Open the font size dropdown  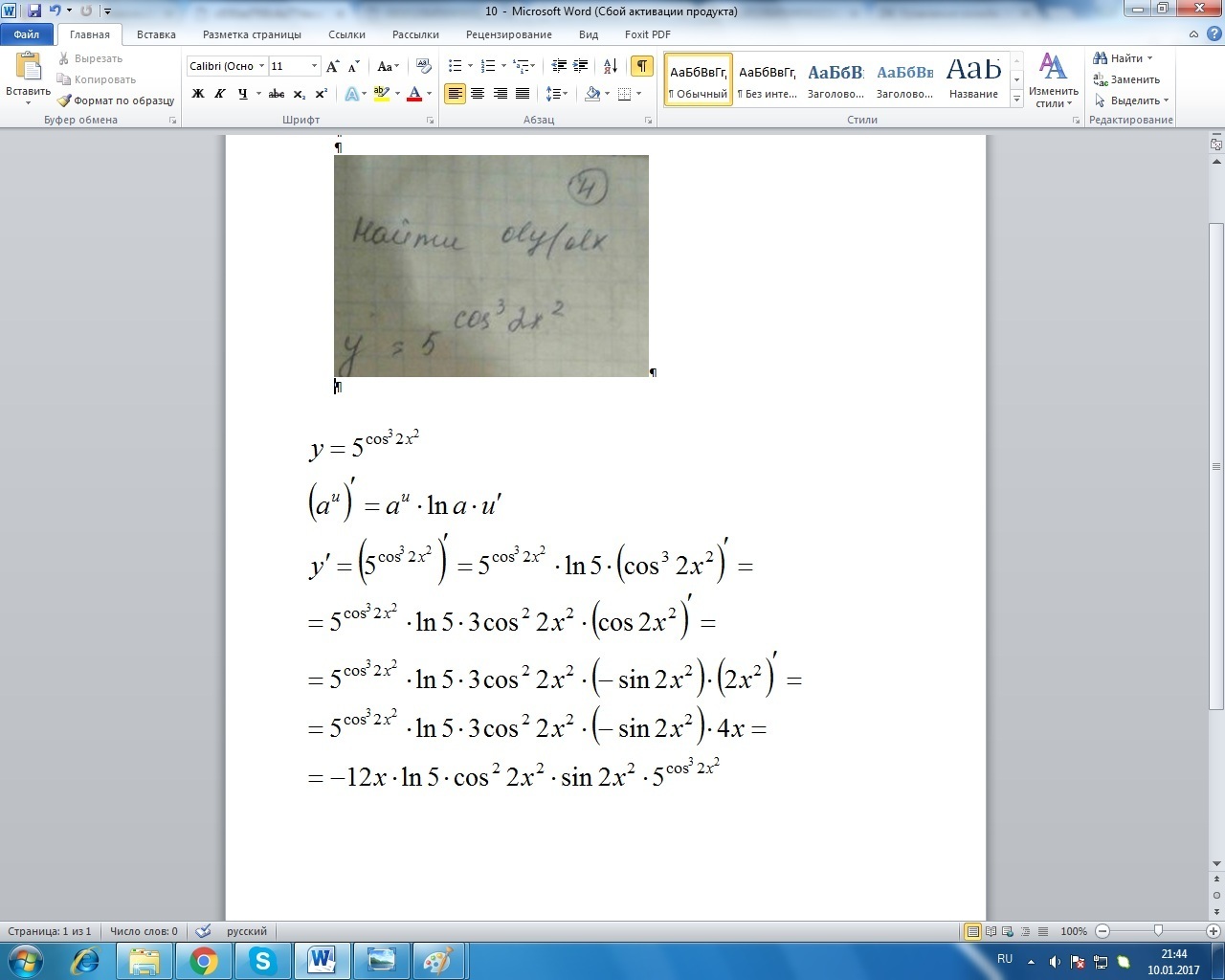314,66
